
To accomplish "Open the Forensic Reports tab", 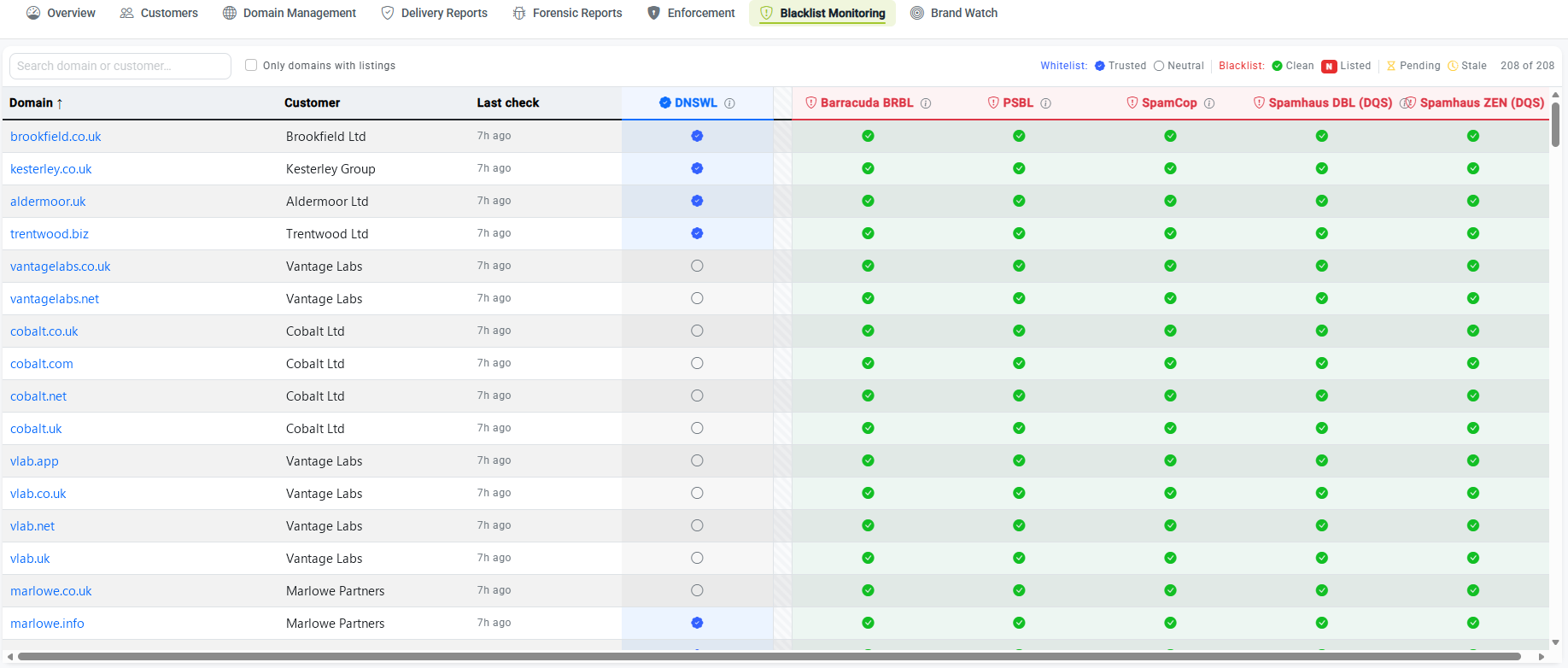I will coord(567,13).
